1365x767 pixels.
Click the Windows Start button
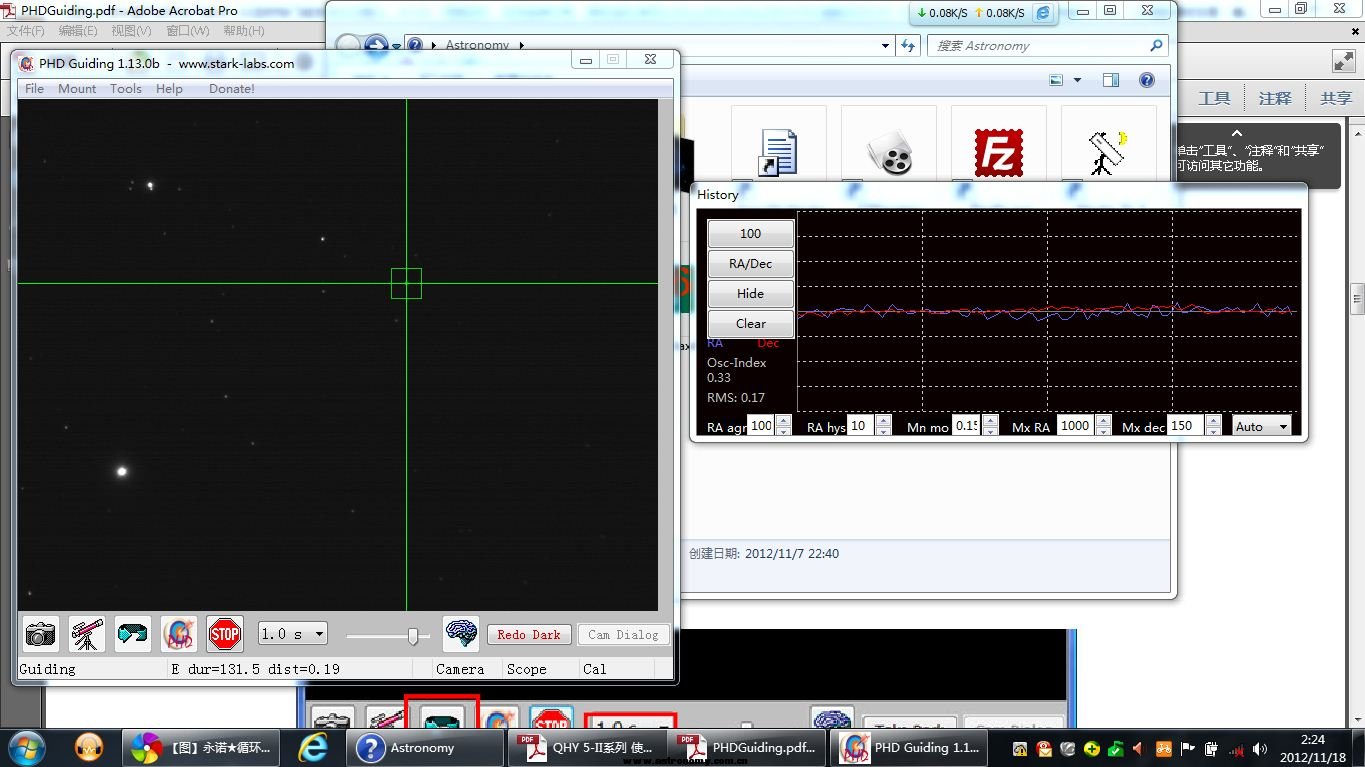26,747
